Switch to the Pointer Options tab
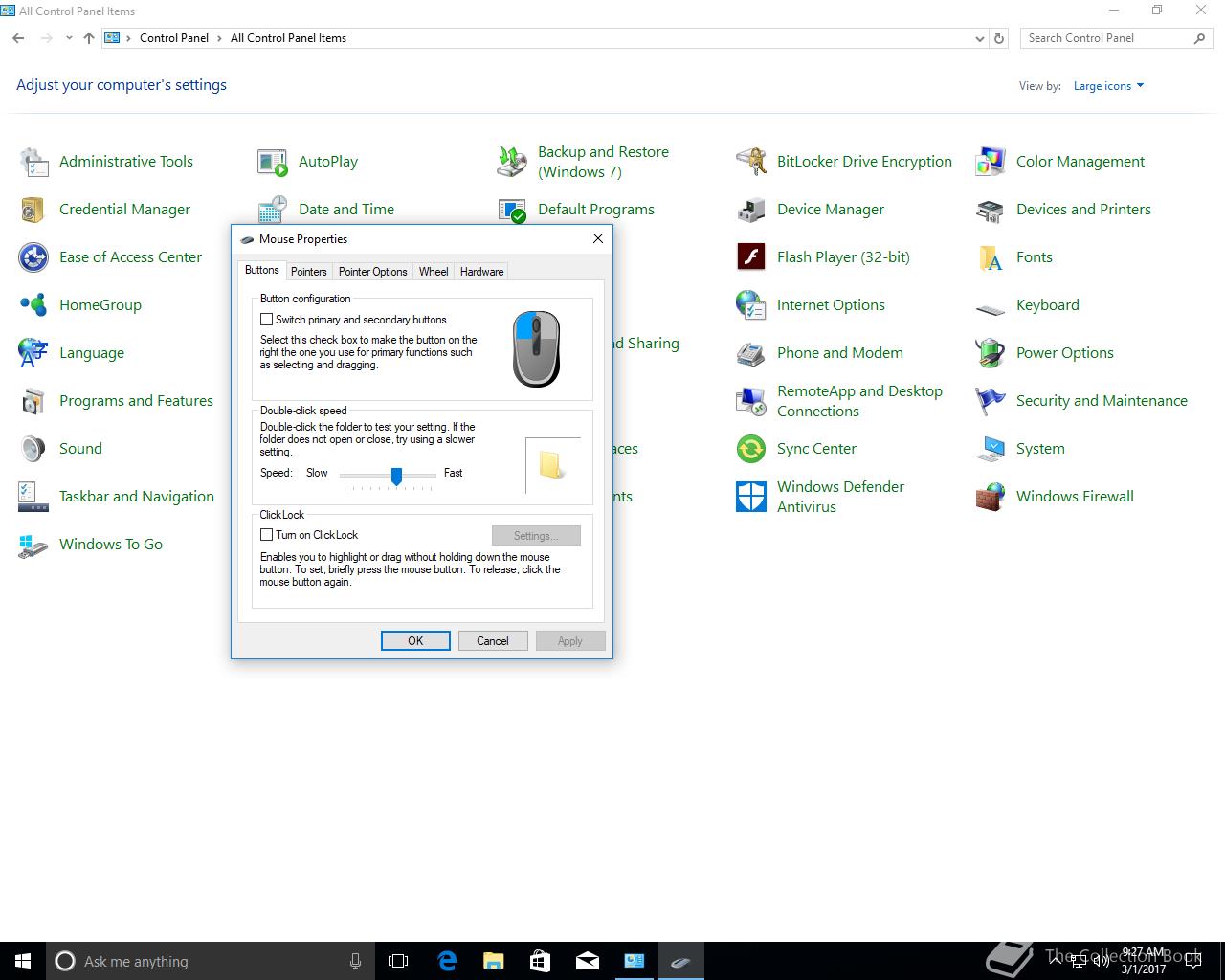The image size is (1225, 980). pos(373,272)
